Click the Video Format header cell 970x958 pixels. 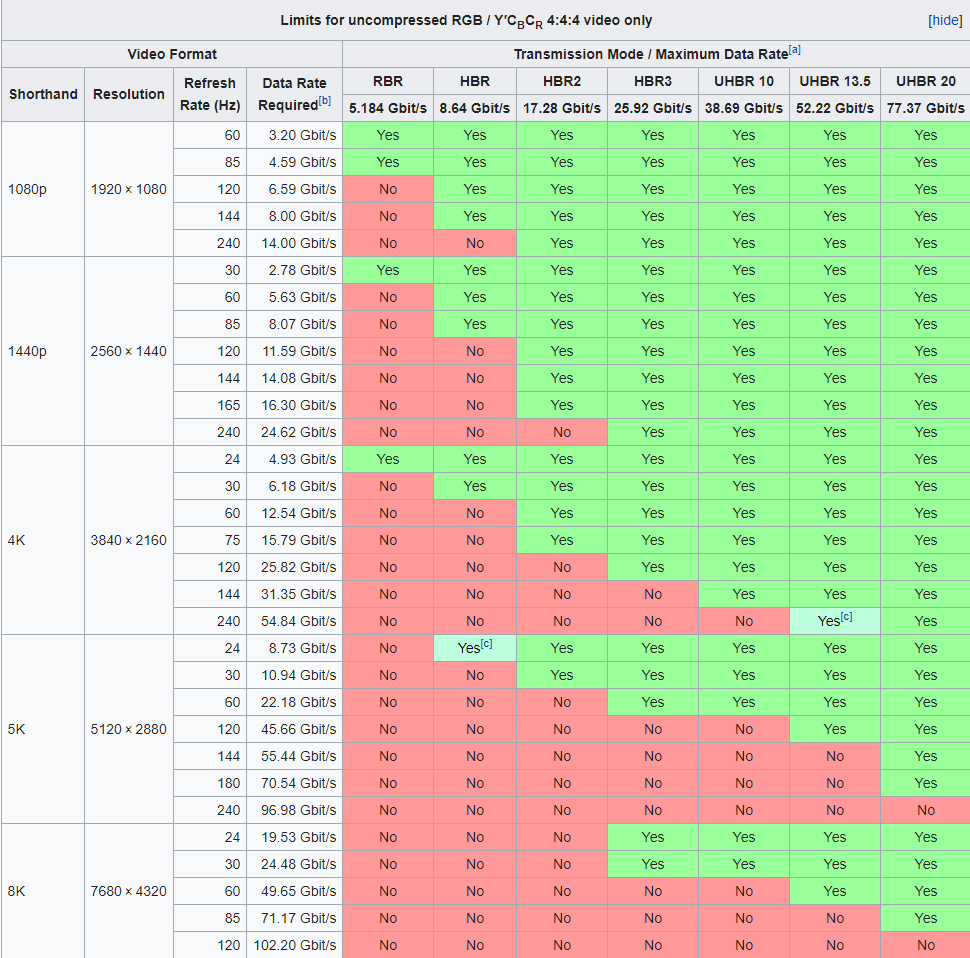pos(172,54)
